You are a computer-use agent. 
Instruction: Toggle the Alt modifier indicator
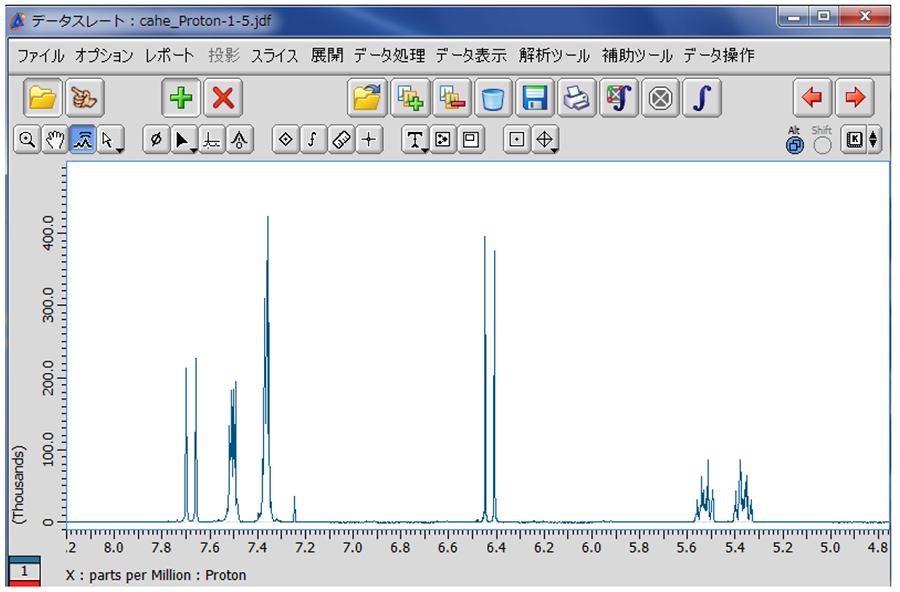[x=794, y=145]
